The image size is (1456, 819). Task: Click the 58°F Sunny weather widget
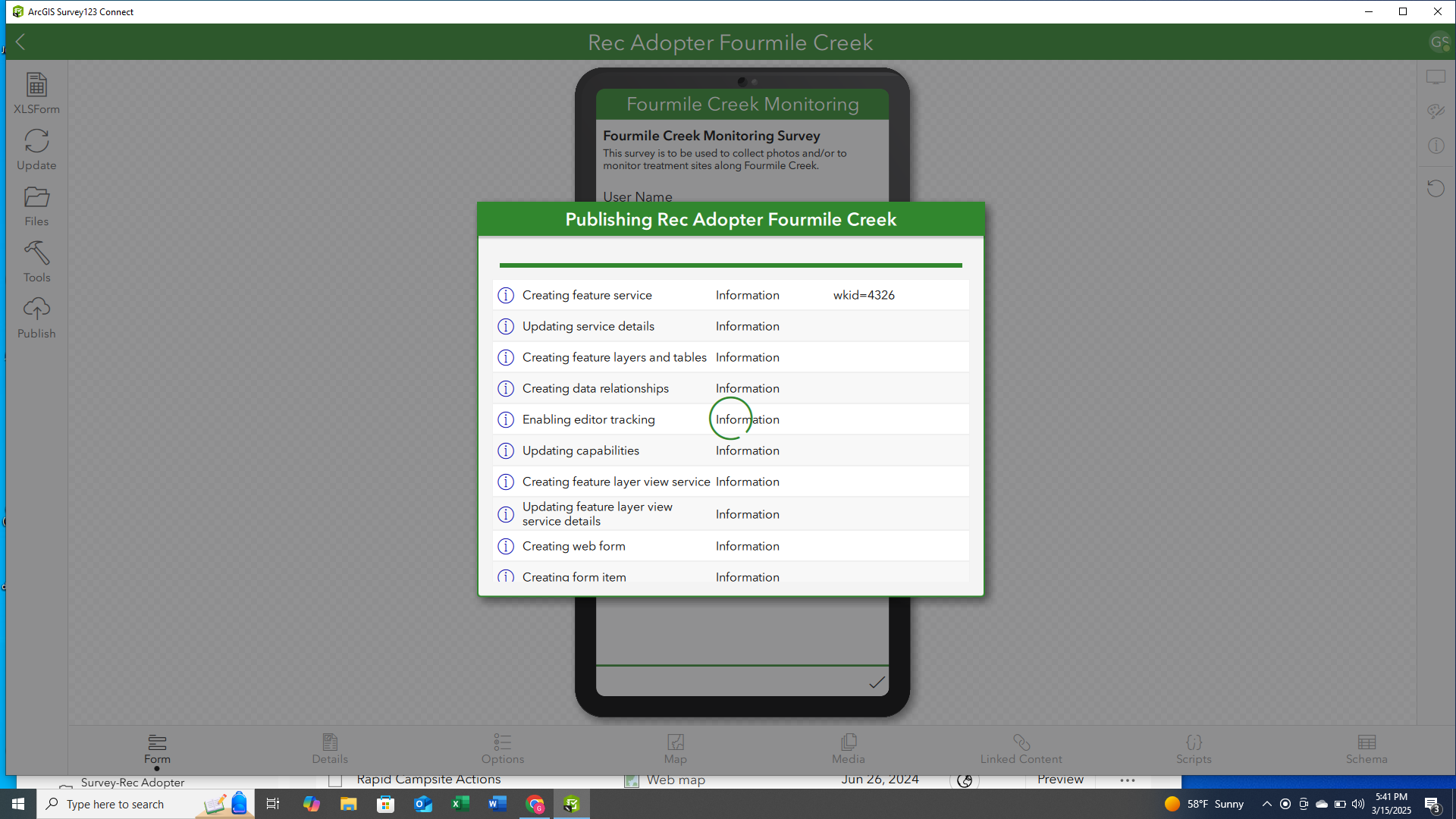[x=1204, y=804]
